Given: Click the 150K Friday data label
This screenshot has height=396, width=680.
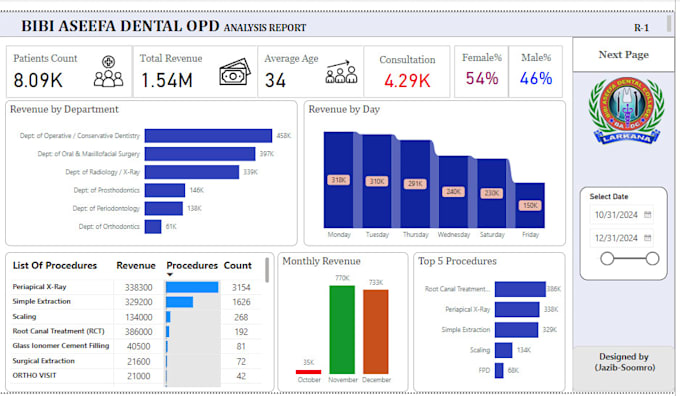Looking at the screenshot, I should (x=530, y=206).
